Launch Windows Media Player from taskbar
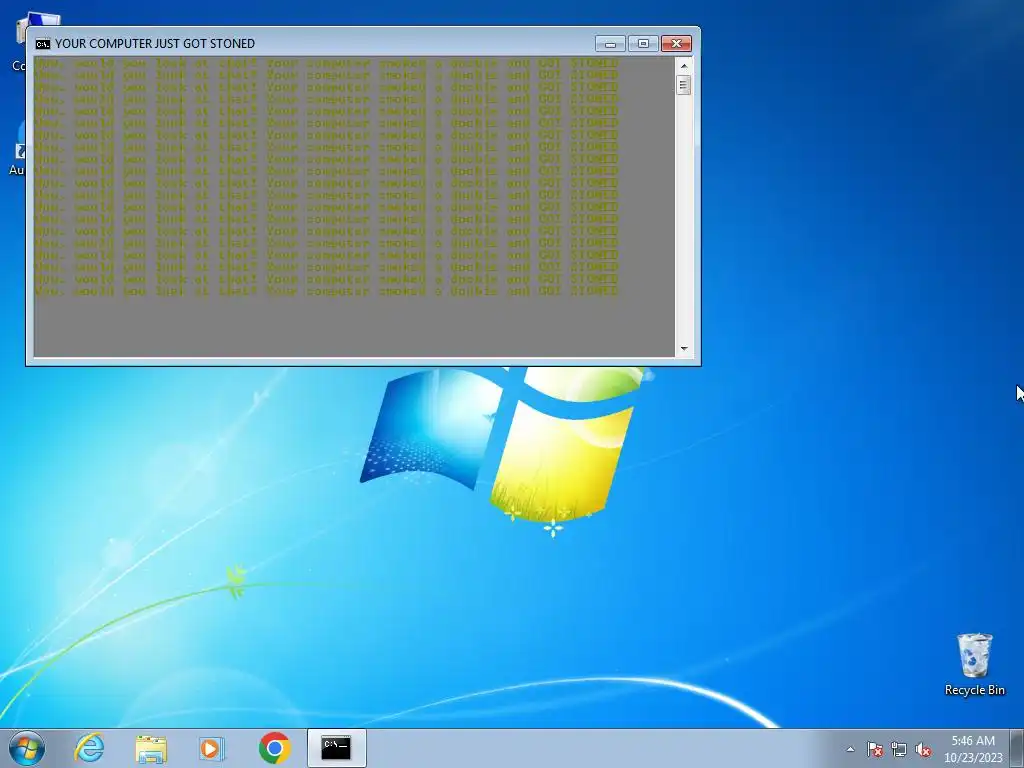The width and height of the screenshot is (1024, 768). (212, 748)
